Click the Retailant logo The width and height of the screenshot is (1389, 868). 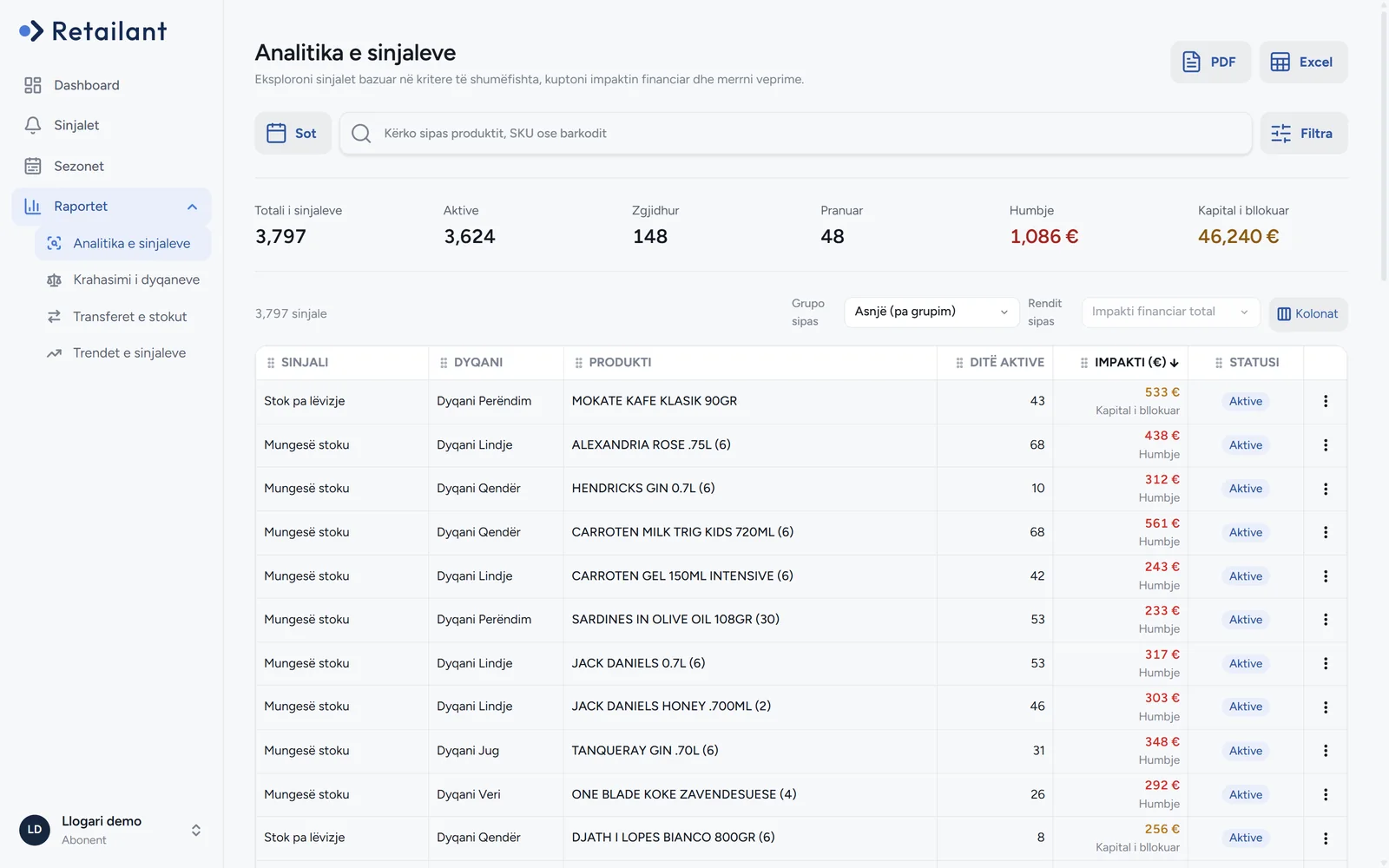[x=93, y=31]
